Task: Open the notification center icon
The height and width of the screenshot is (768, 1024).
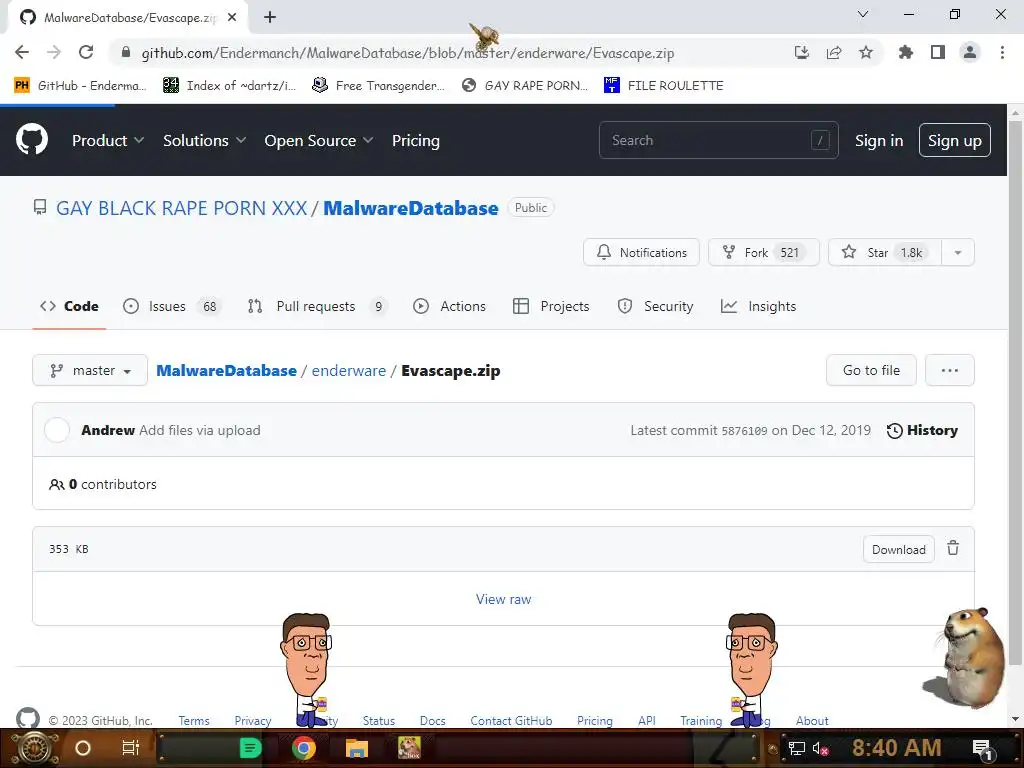Action: pos(983,749)
